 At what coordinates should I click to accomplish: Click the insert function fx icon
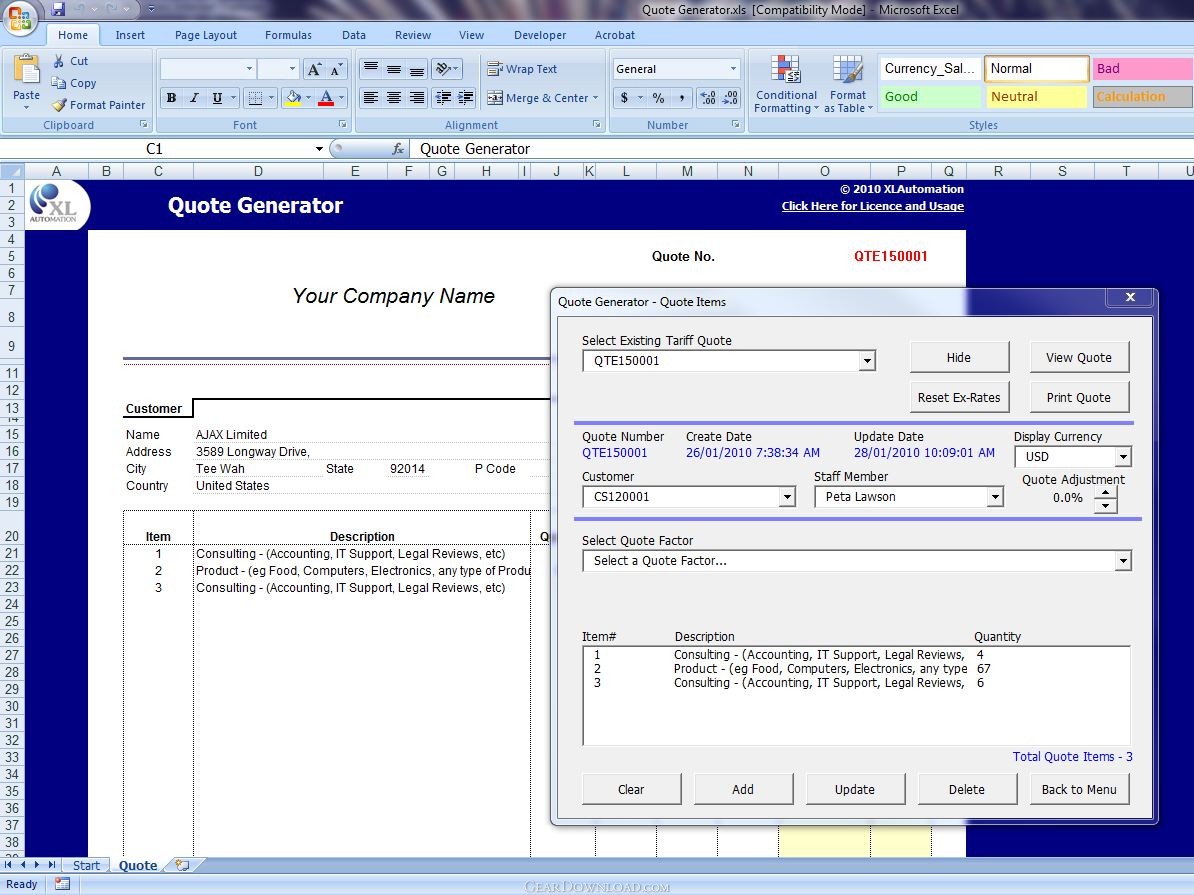coord(397,149)
